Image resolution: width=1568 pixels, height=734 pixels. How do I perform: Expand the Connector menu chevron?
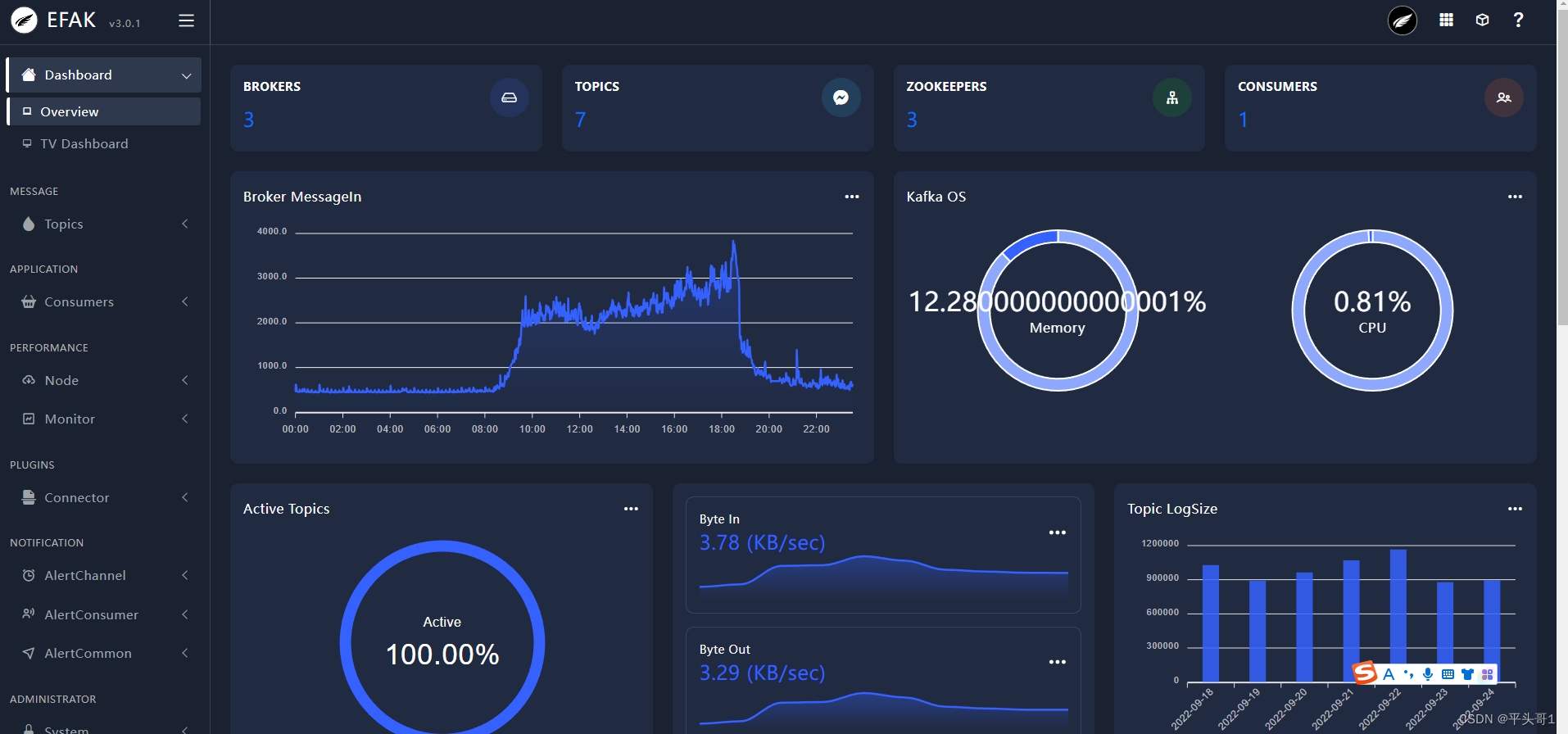coord(185,497)
